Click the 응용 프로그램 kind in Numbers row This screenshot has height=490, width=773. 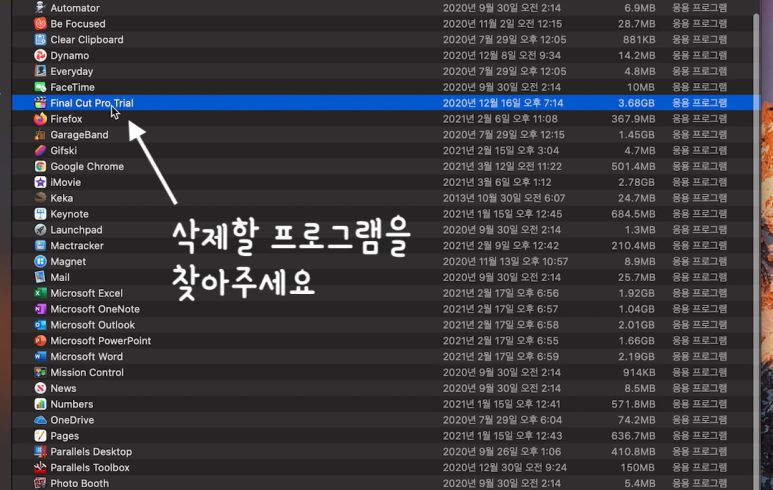[x=700, y=404]
